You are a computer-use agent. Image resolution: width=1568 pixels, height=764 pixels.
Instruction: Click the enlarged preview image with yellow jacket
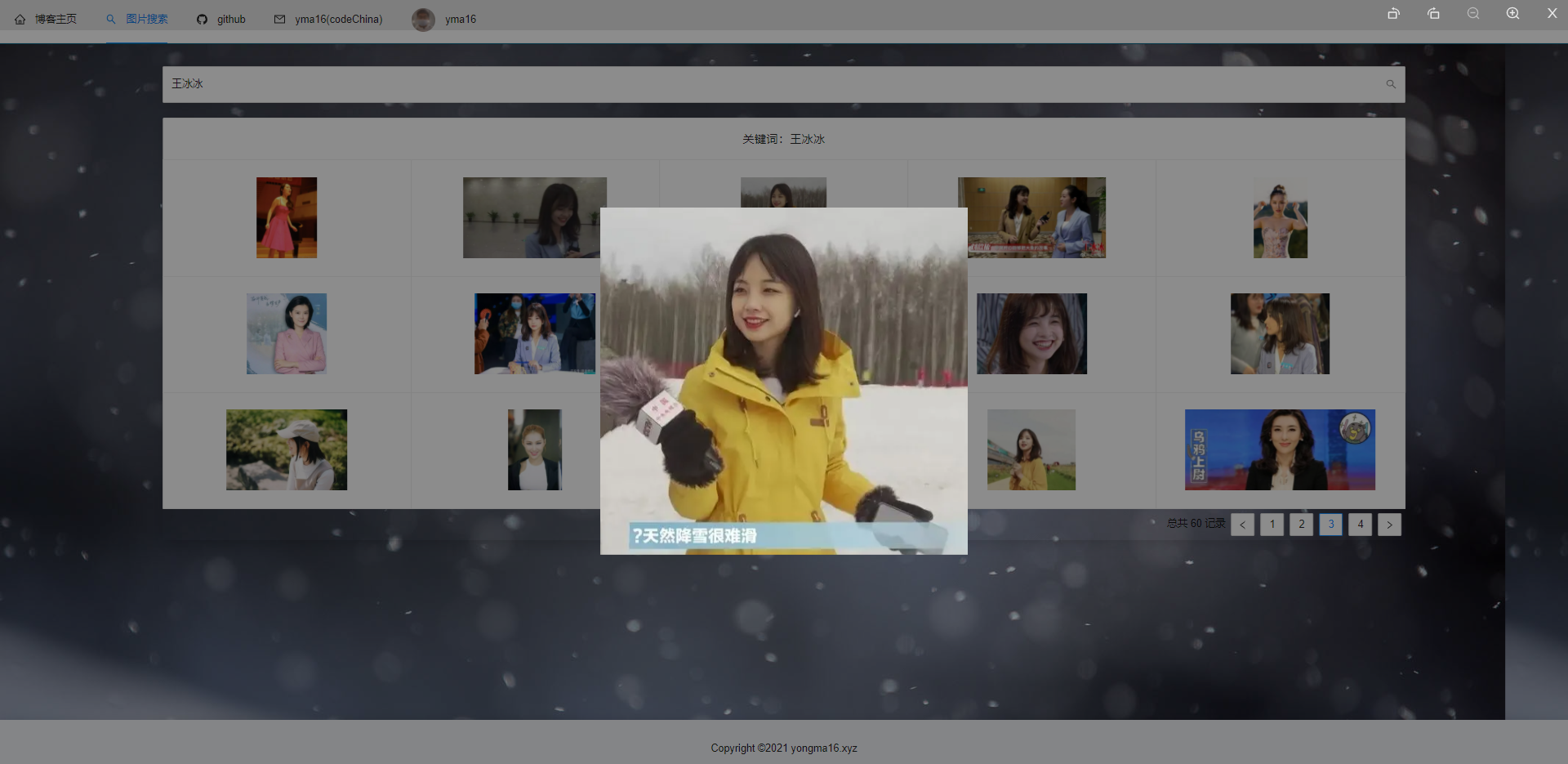(784, 381)
